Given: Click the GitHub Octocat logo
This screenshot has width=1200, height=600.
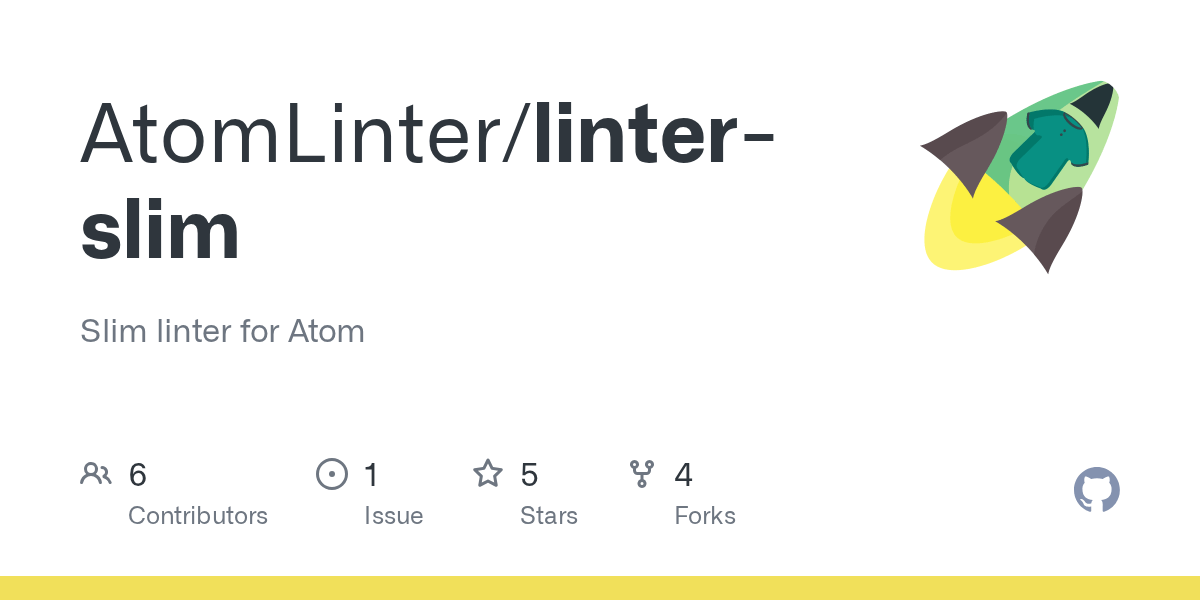Looking at the screenshot, I should click(1096, 491).
